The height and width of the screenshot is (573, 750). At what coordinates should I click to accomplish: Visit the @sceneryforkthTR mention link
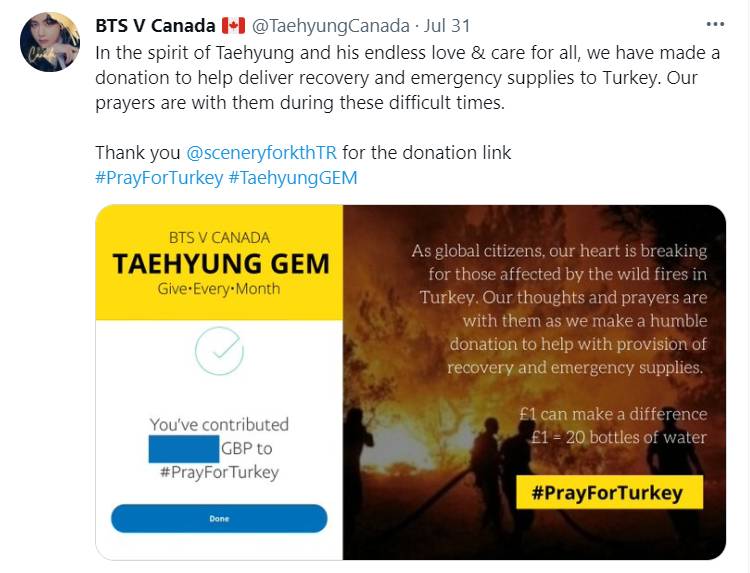[x=262, y=153]
